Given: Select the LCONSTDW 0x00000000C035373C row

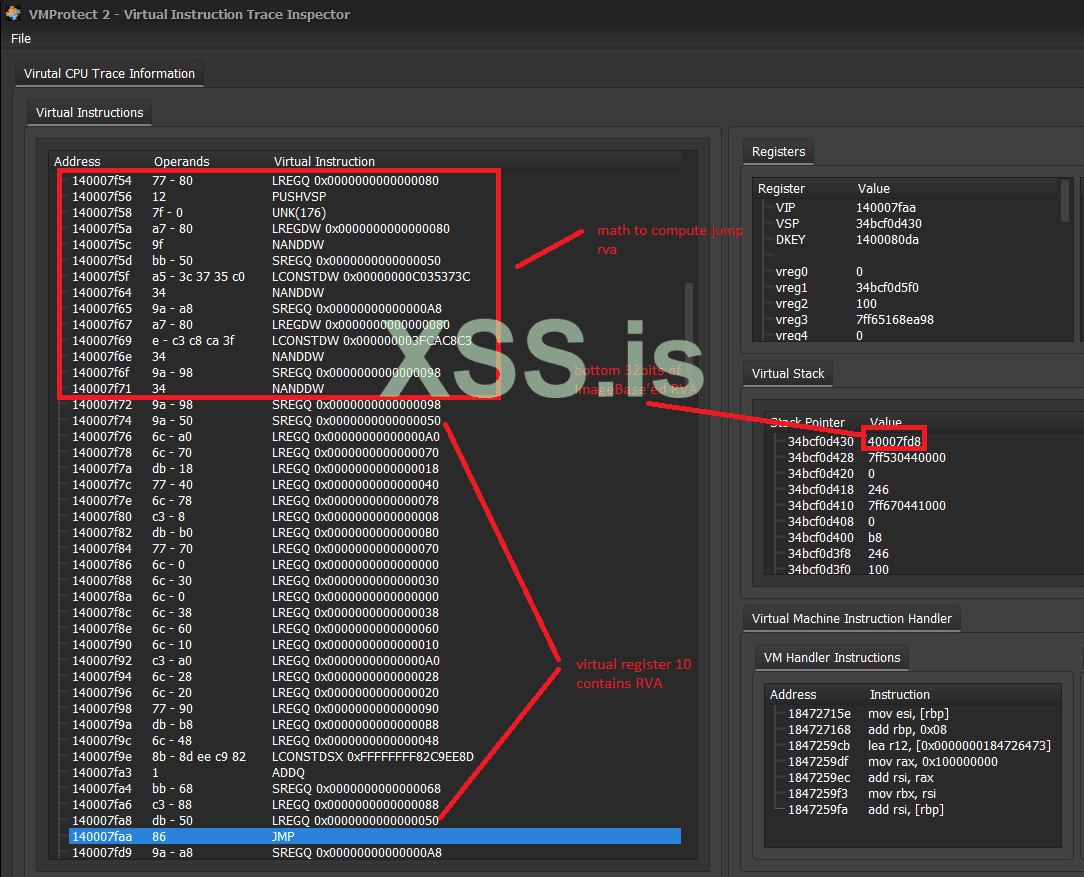Looking at the screenshot, I should (x=375, y=276).
